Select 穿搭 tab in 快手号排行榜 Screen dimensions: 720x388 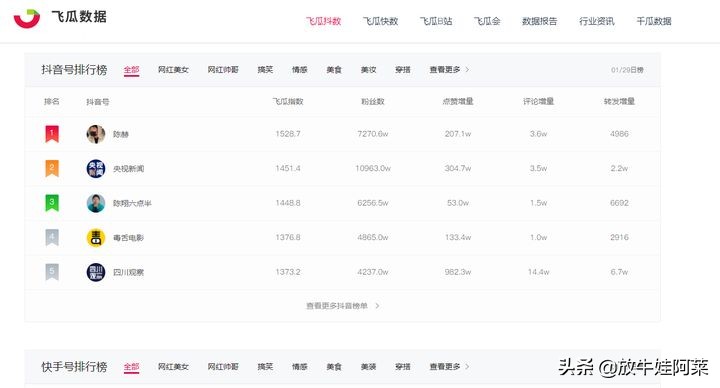click(403, 367)
